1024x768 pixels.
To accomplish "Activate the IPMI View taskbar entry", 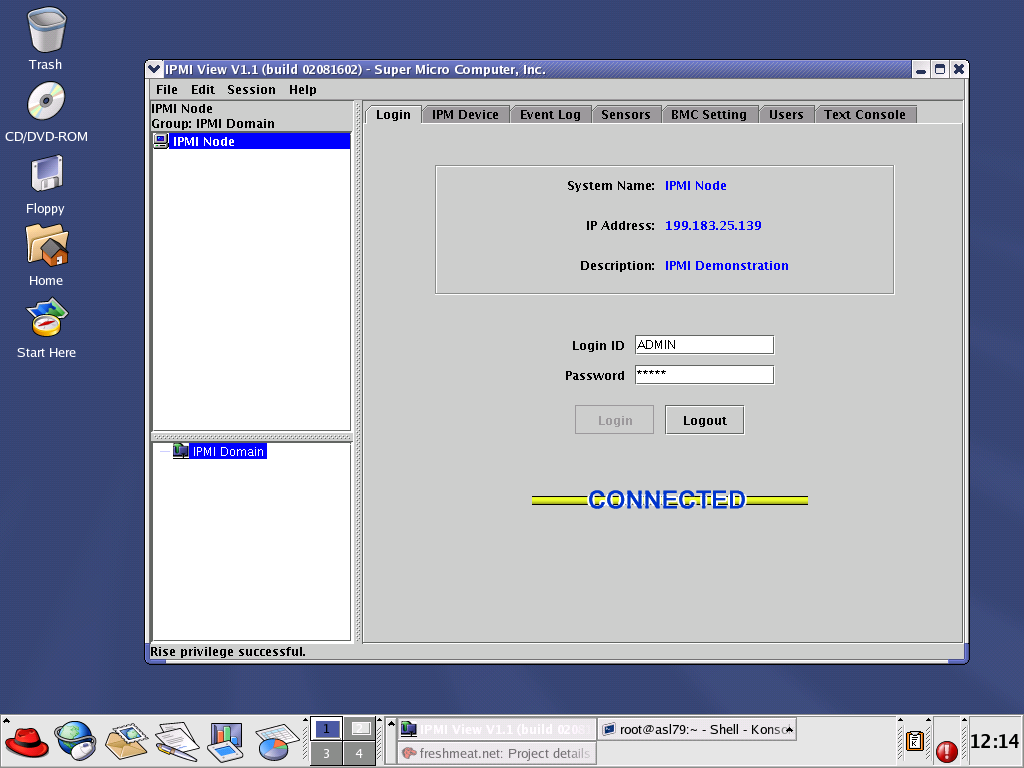I will pyautogui.click(x=496, y=729).
